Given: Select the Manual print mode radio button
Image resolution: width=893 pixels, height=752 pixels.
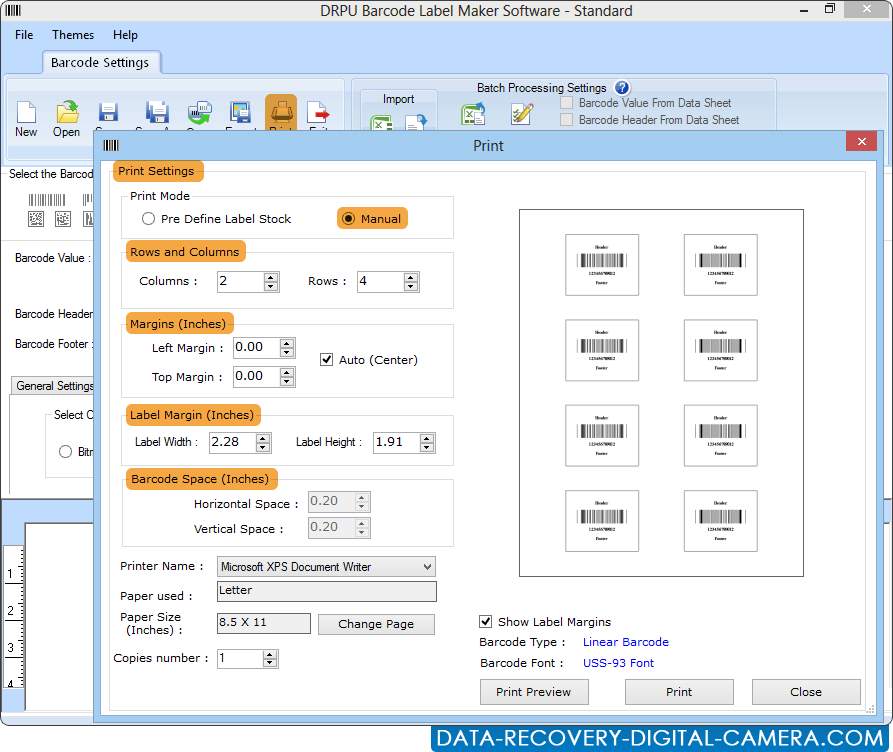Looking at the screenshot, I should pos(348,218).
